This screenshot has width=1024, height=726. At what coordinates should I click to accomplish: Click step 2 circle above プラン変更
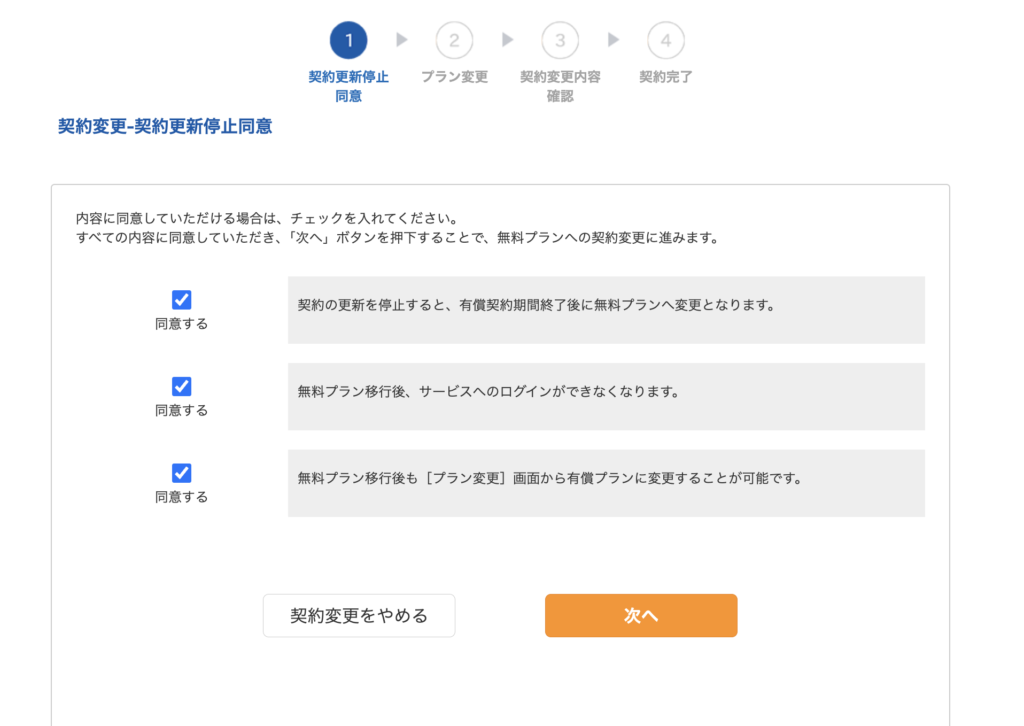[x=454, y=40]
